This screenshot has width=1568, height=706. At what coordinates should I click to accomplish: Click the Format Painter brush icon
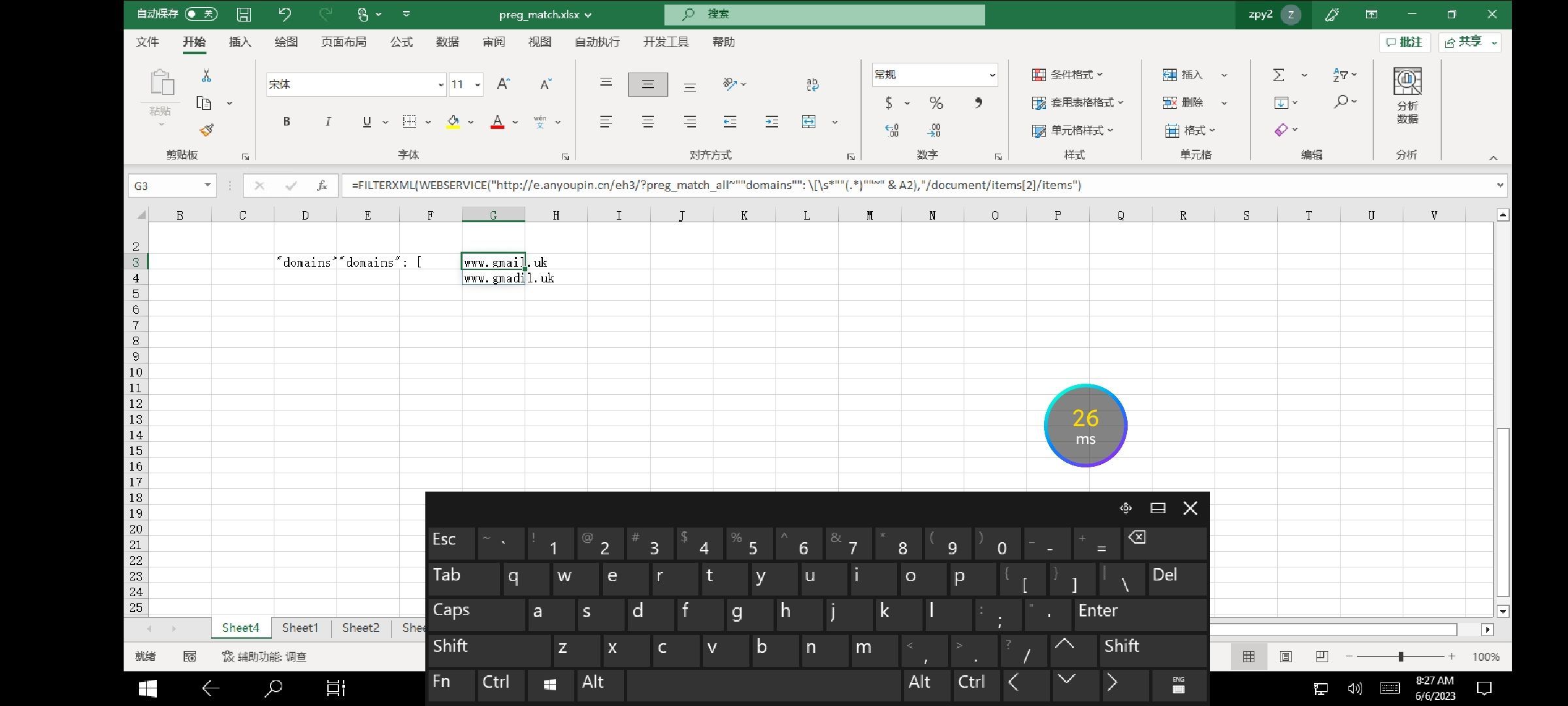click(x=206, y=130)
